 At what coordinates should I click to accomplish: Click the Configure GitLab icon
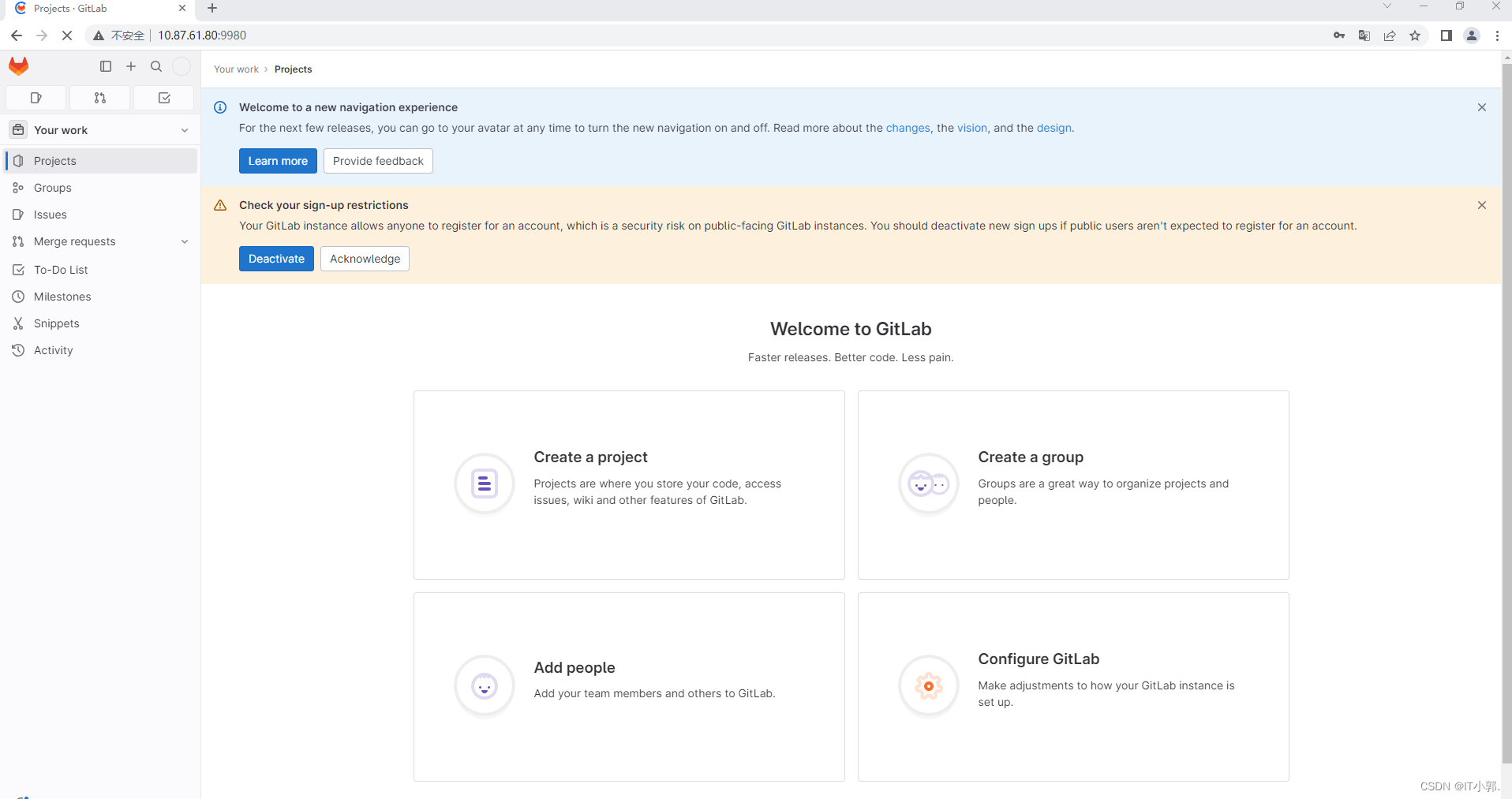pyautogui.click(x=929, y=686)
